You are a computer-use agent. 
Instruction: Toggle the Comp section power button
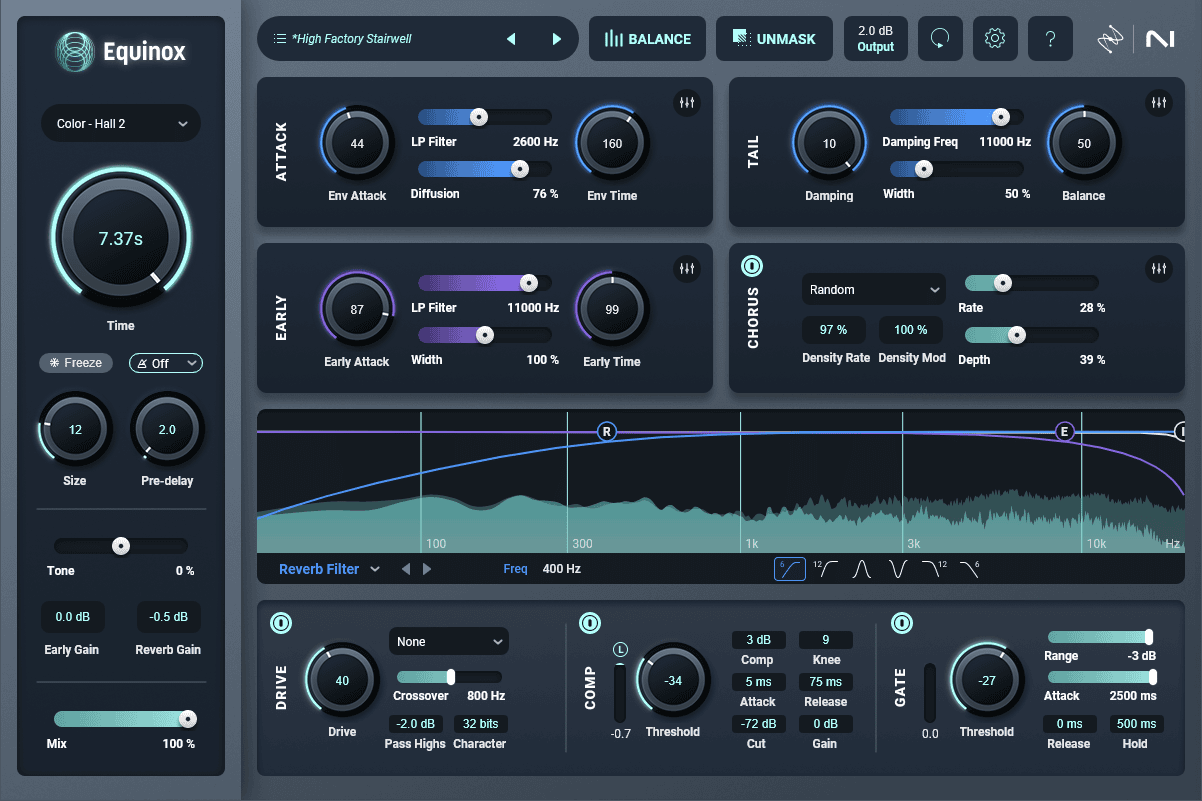590,623
